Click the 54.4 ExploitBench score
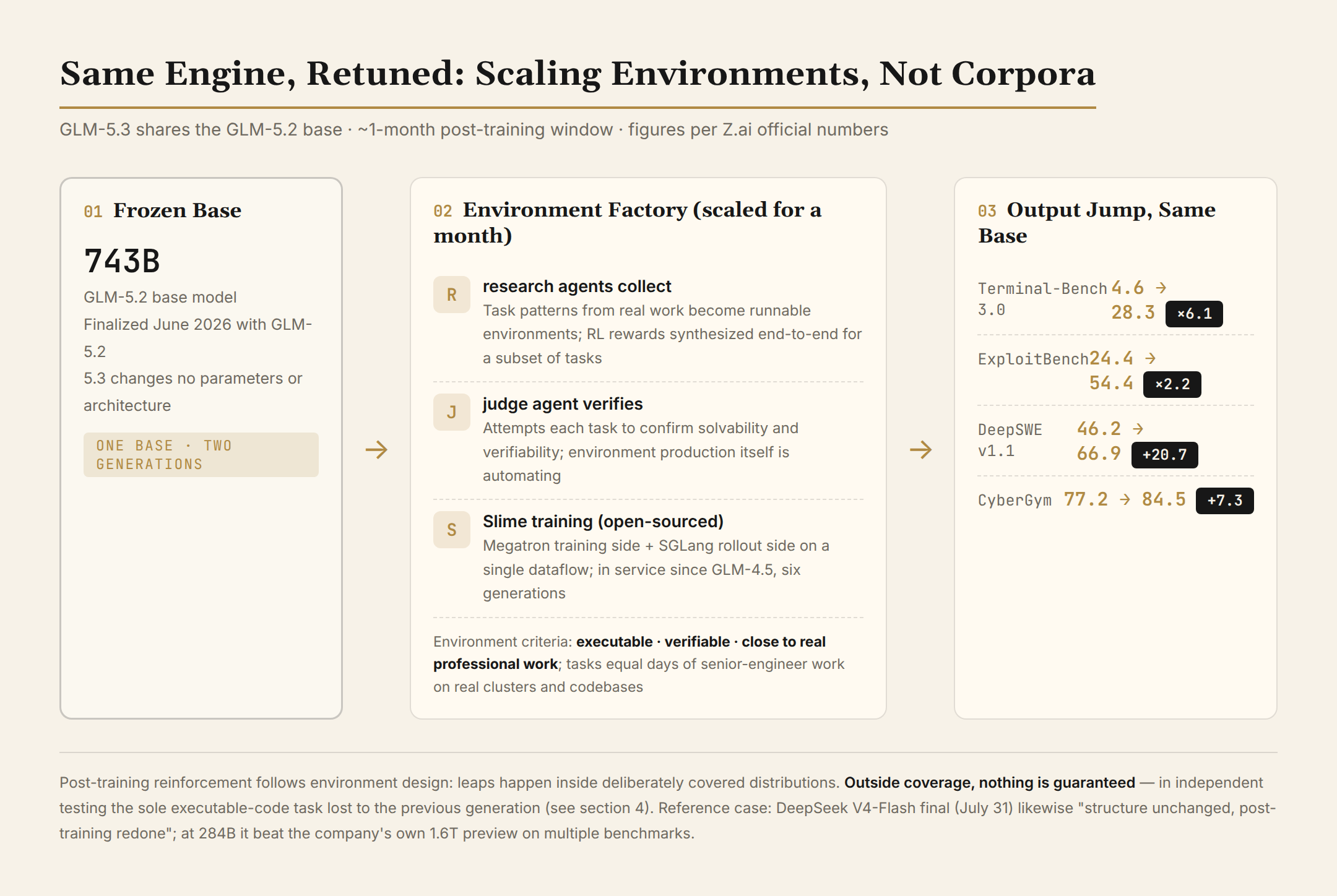The height and width of the screenshot is (896, 1337). [x=1111, y=383]
